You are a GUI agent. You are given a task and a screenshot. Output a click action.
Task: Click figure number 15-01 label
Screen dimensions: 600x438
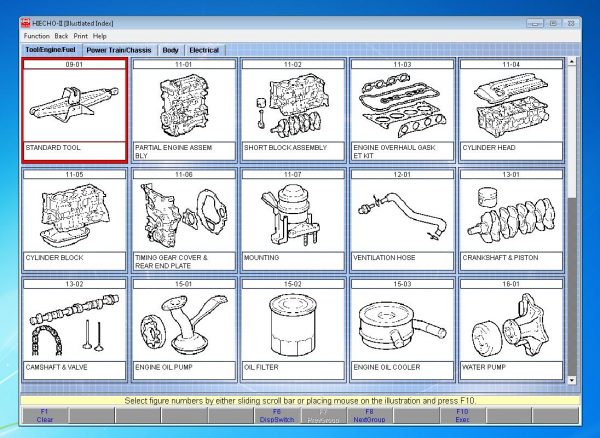[x=184, y=284]
